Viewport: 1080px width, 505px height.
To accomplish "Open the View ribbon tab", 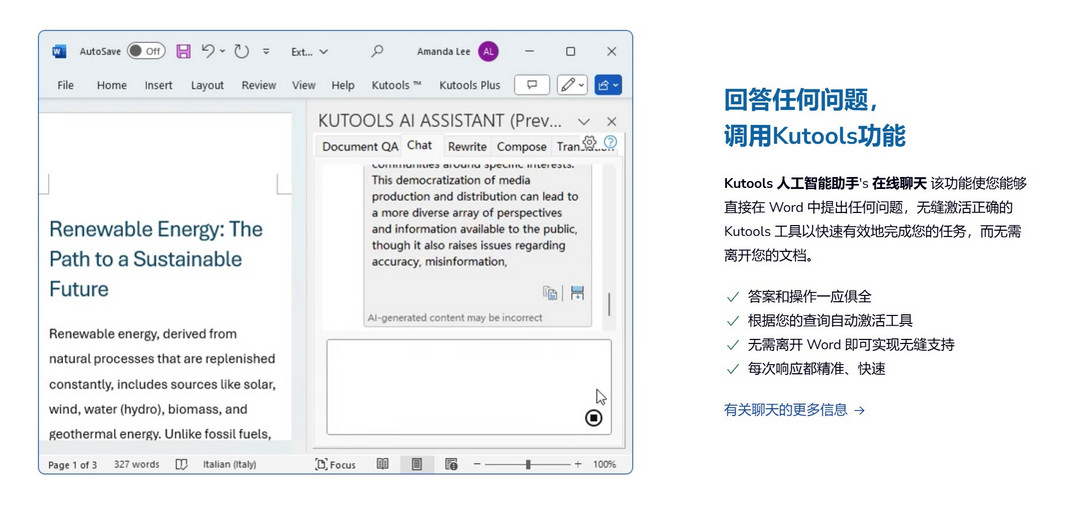I will point(304,85).
